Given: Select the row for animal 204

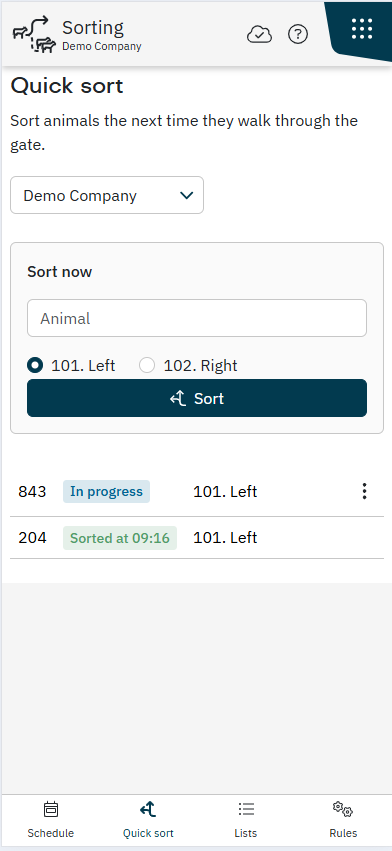Looking at the screenshot, I should (x=197, y=538).
